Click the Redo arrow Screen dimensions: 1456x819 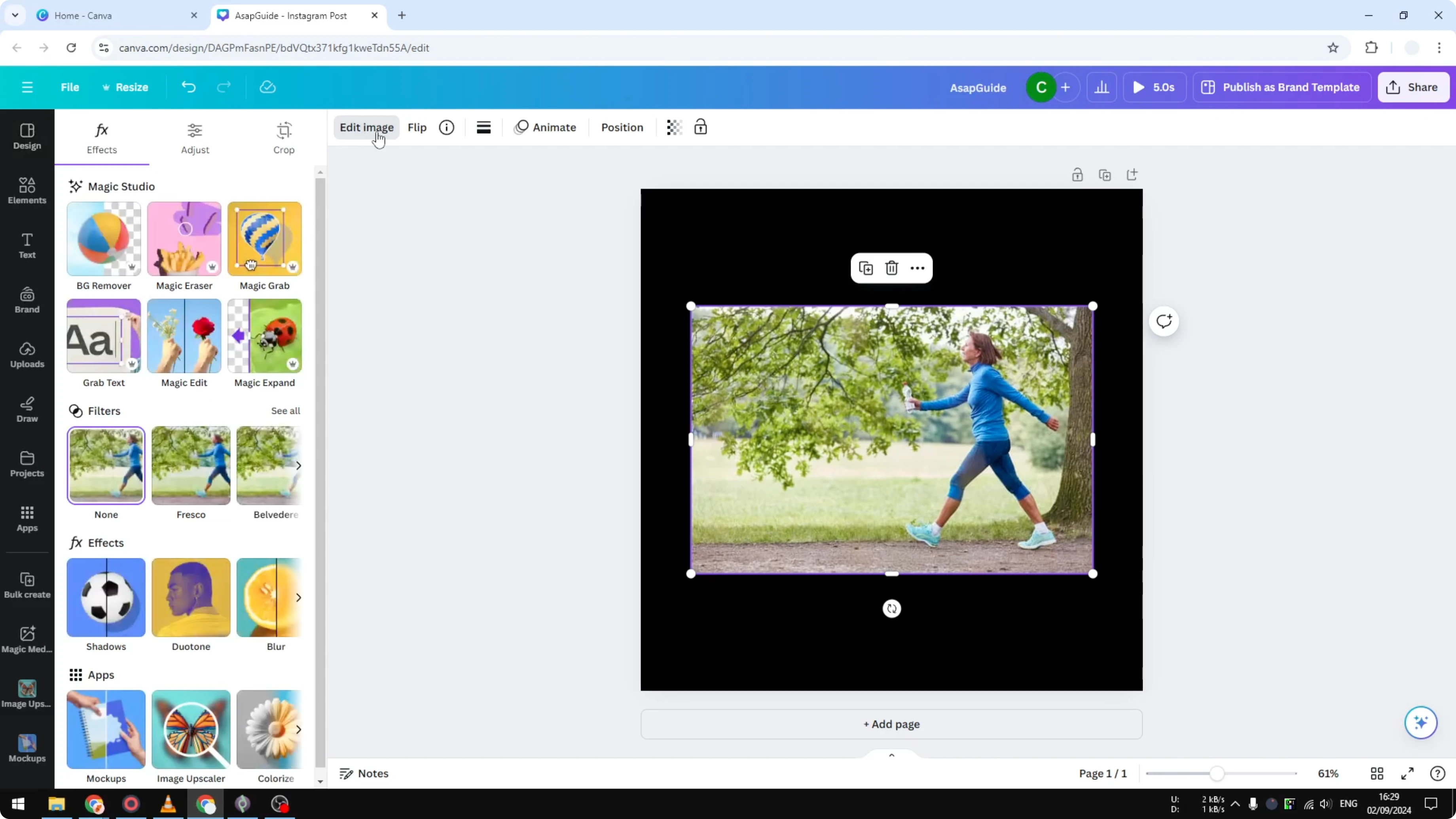[x=224, y=87]
